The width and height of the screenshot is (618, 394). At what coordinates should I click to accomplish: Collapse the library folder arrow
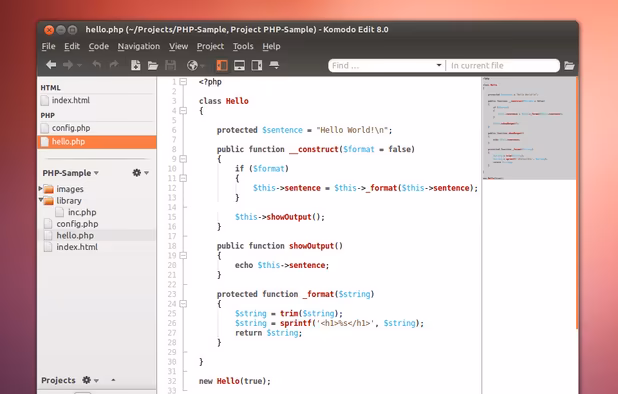point(40,200)
